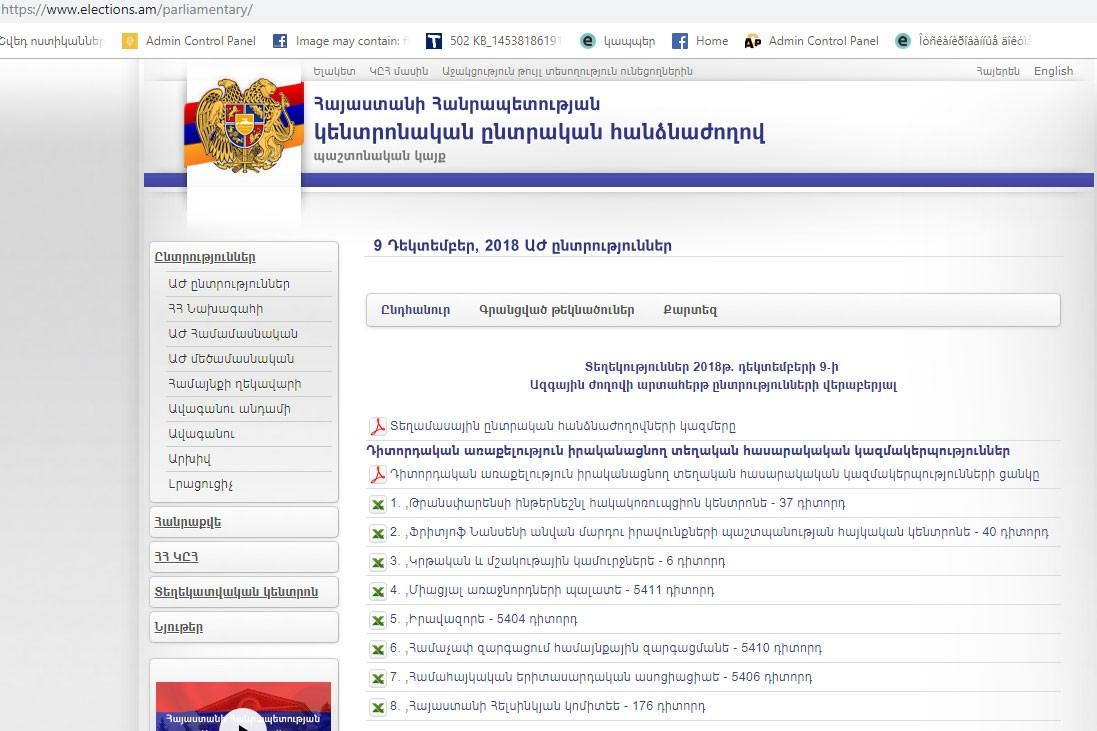Image resolution: width=1097 pixels, height=731 pixels.
Task: Switch site language to English
Action: pos(1054,71)
